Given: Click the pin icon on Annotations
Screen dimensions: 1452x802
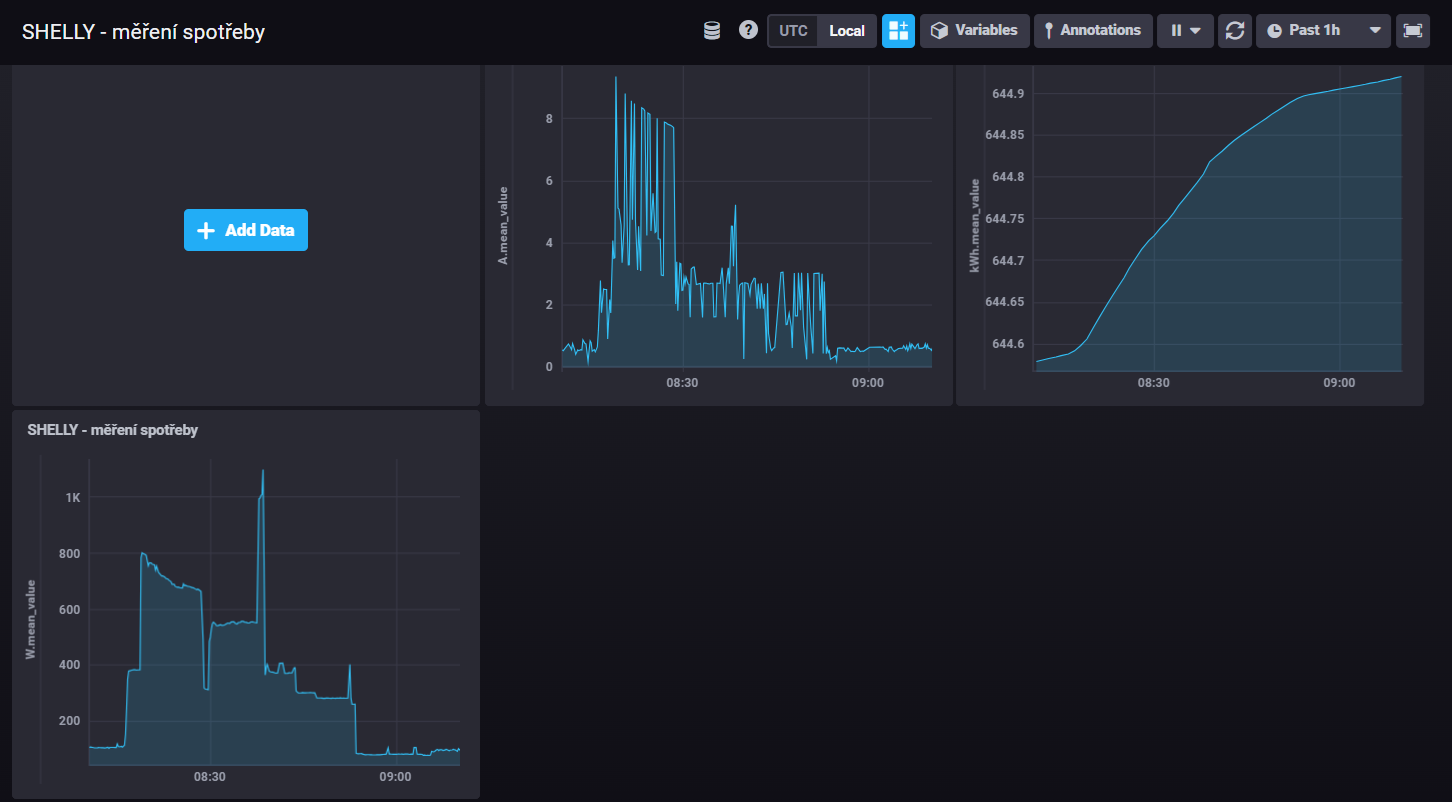Looking at the screenshot, I should point(1048,31).
